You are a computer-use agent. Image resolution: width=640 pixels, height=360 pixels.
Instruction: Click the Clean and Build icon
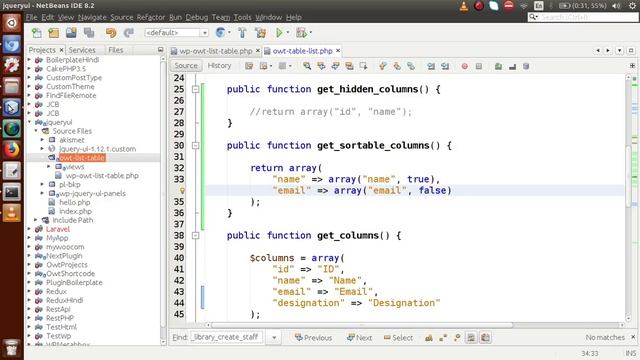point(260,33)
